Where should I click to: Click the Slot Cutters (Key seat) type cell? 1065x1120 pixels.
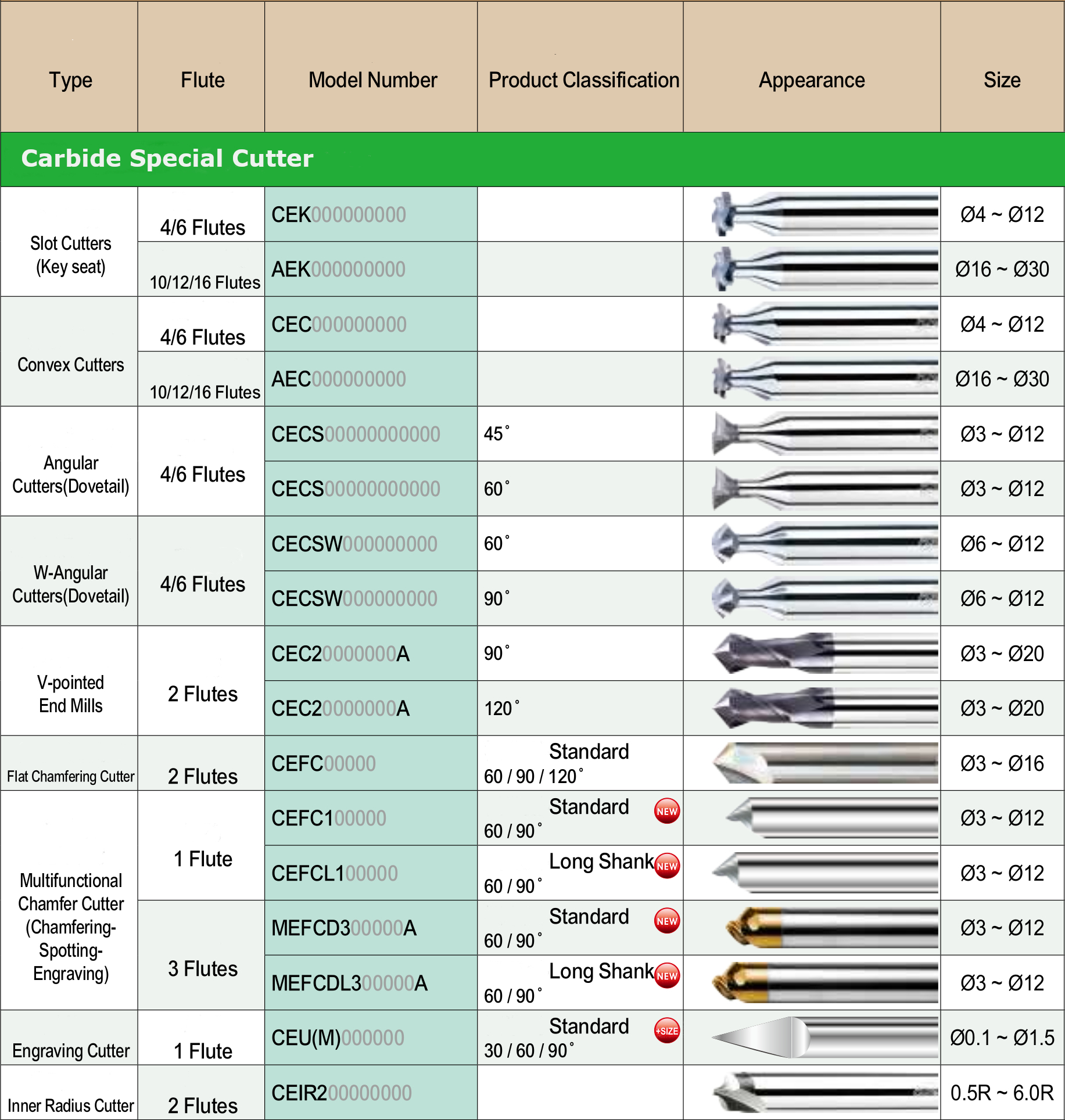point(69,242)
